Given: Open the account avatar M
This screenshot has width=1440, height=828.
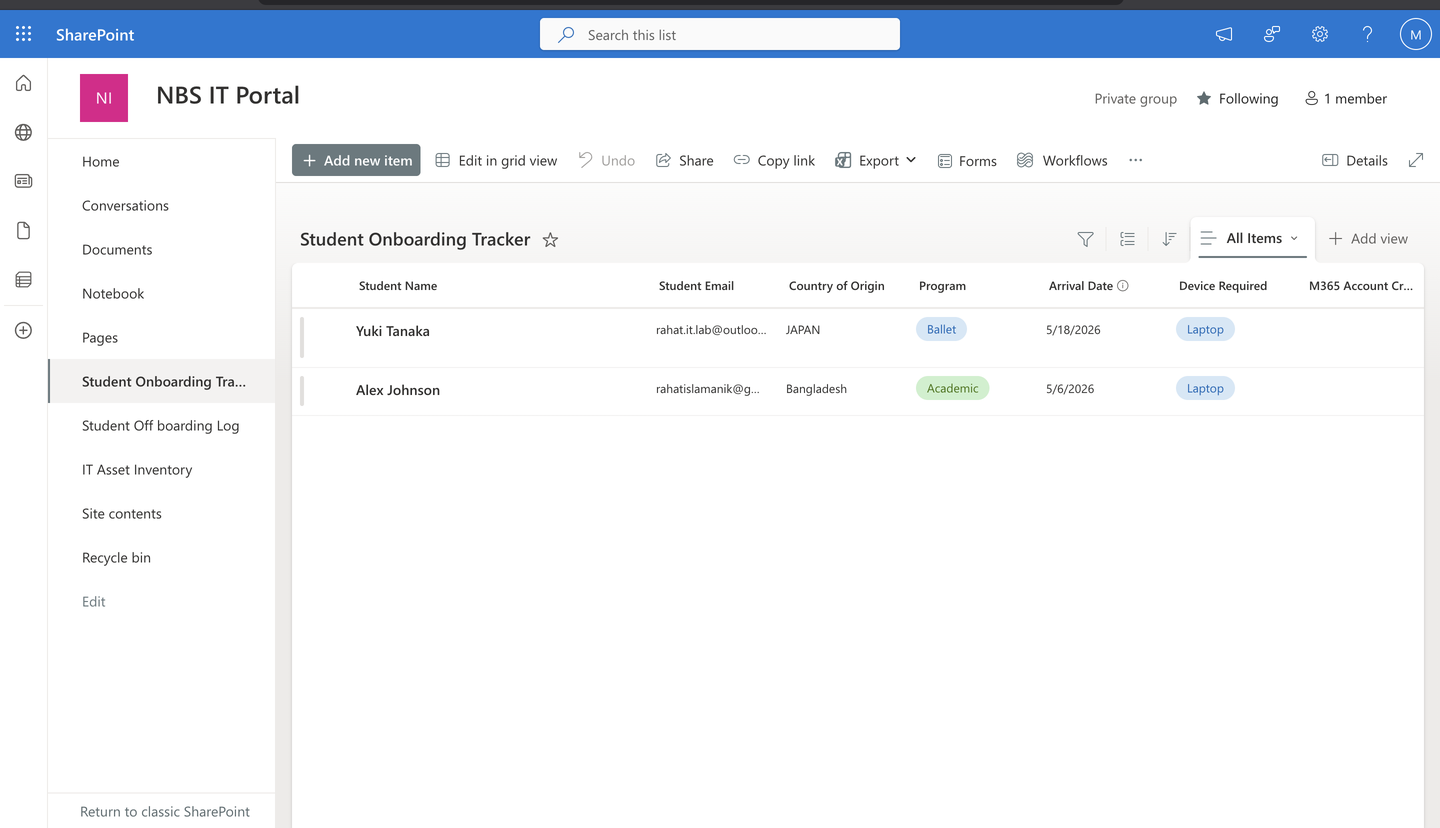Looking at the screenshot, I should [x=1415, y=34].
